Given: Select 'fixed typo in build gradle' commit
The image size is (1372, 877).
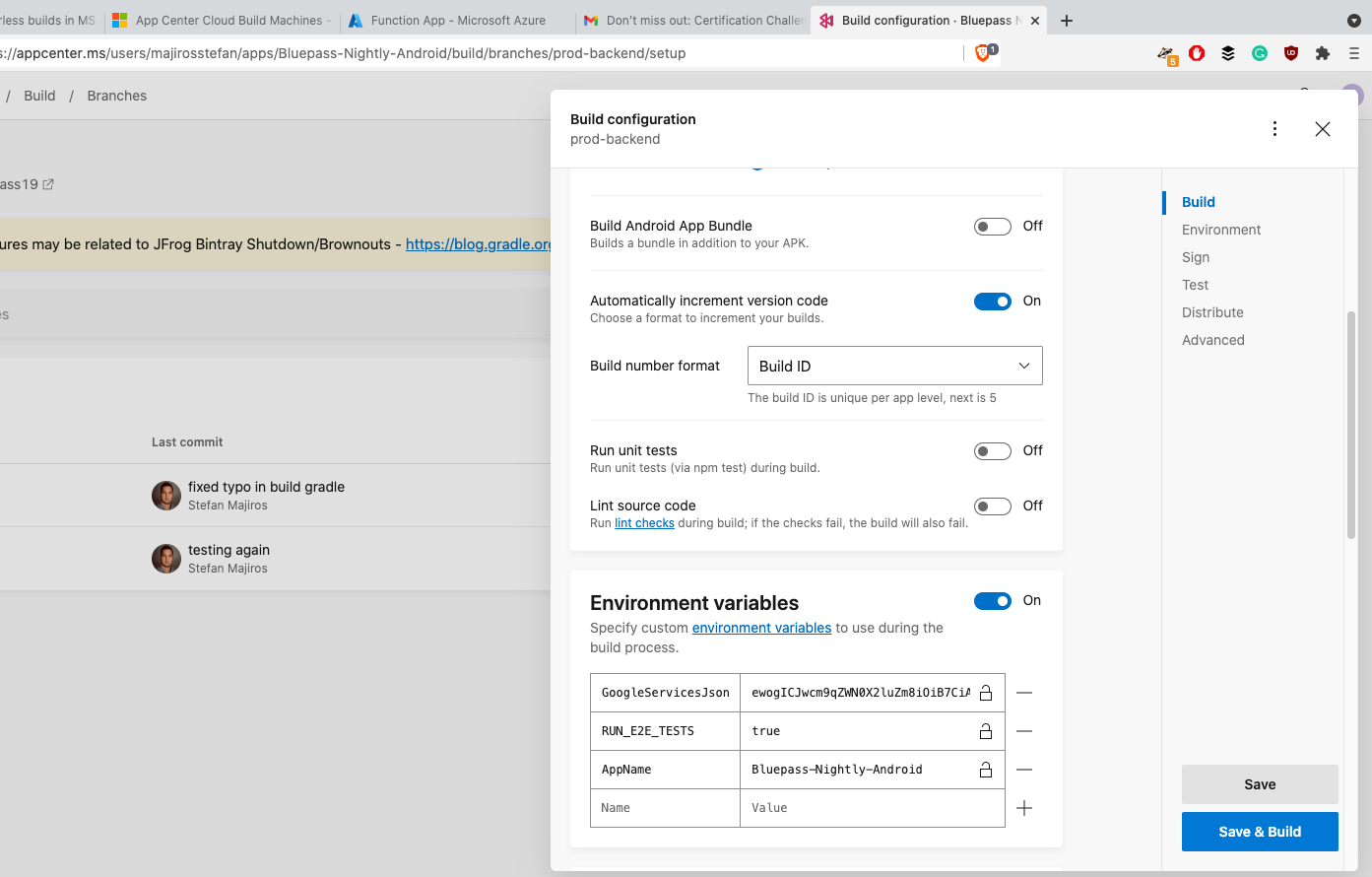Looking at the screenshot, I should pyautogui.click(x=266, y=487).
